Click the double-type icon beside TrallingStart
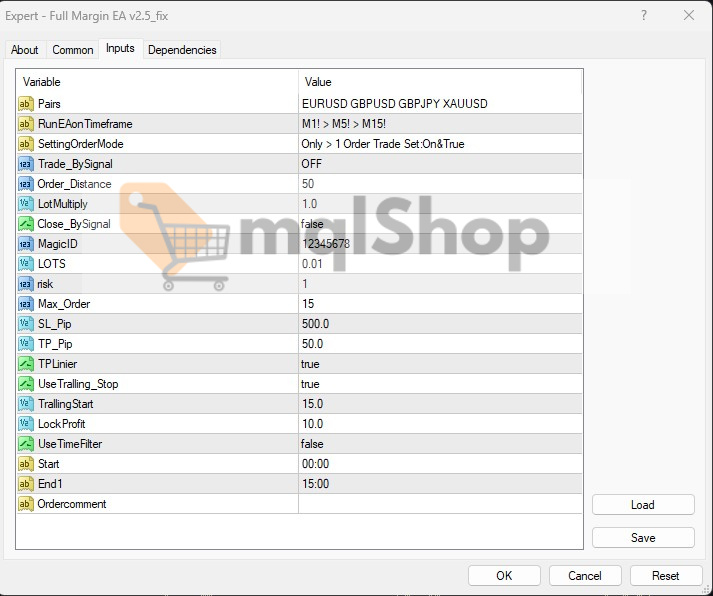 click(x=26, y=404)
